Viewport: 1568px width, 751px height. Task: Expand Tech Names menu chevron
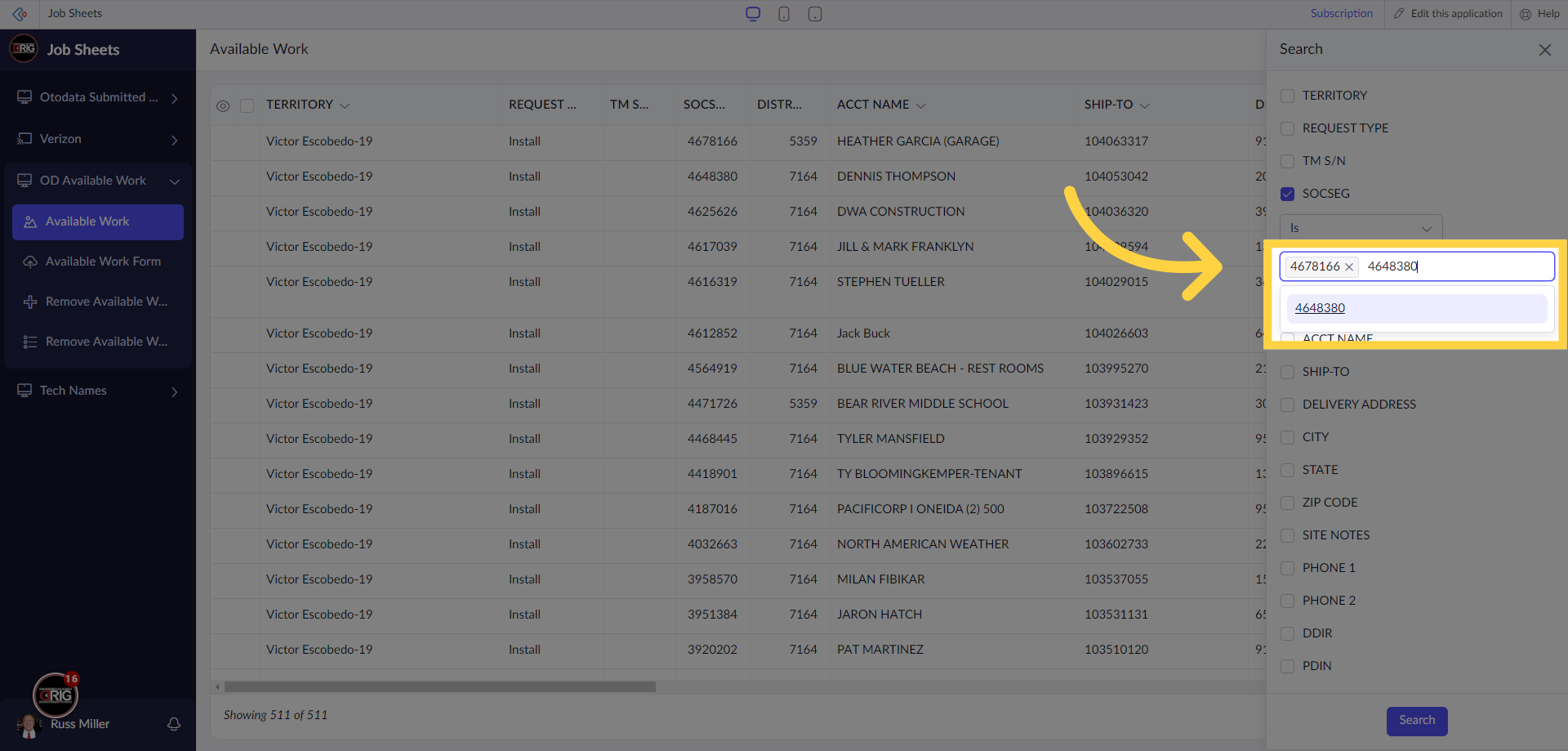[174, 392]
